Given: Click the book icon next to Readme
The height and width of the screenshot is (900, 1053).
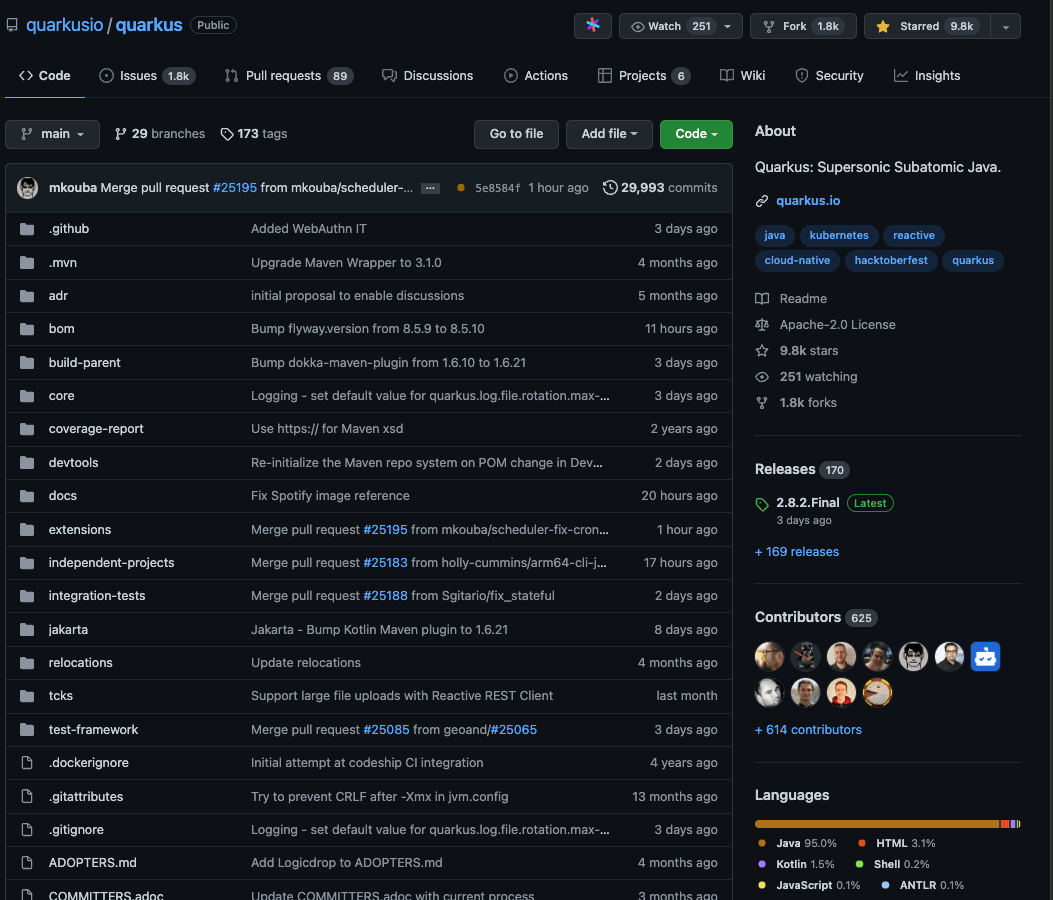Looking at the screenshot, I should point(762,299).
